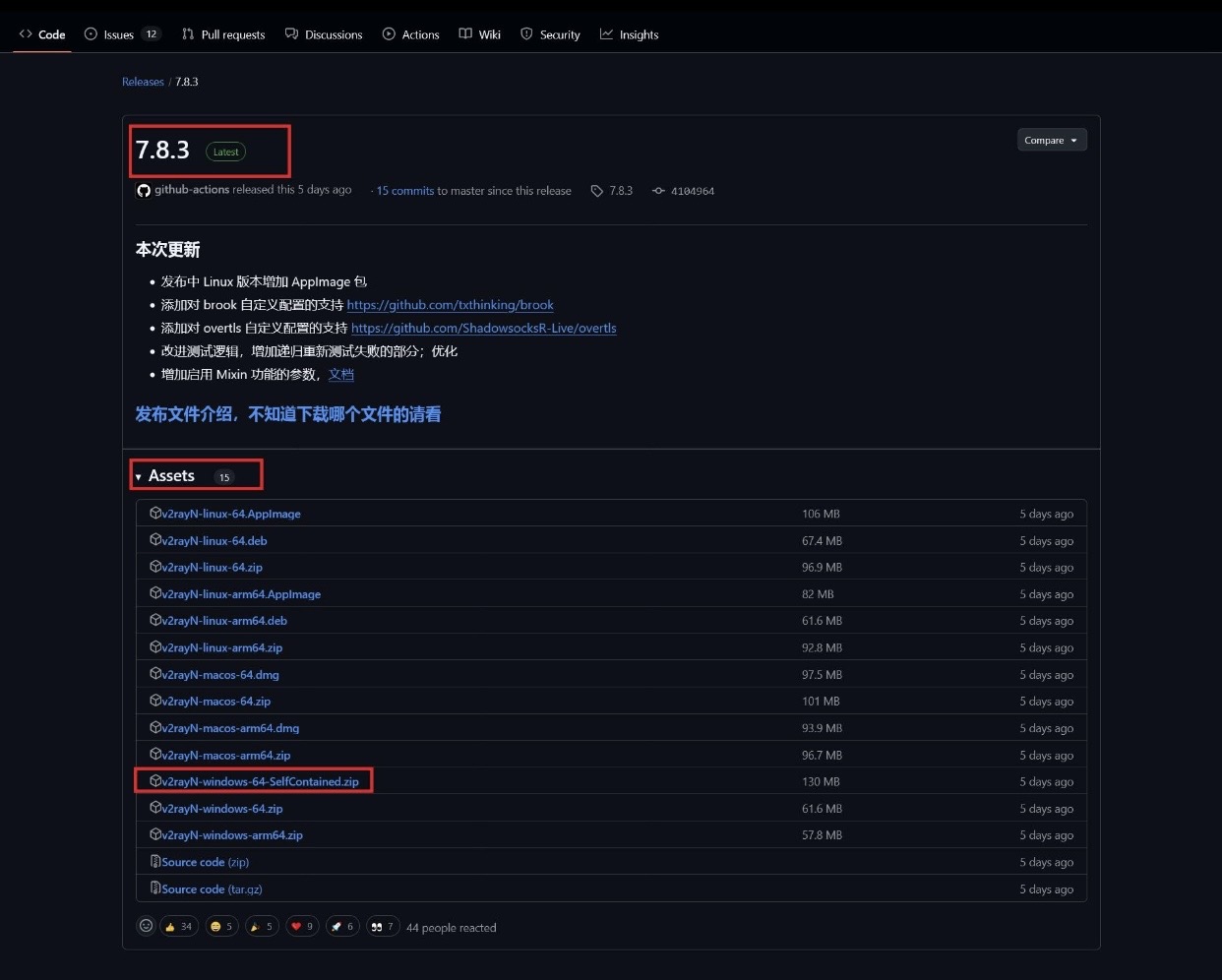Toggle the laugh emoji reaction
Image resolution: width=1222 pixels, height=980 pixels.
pos(222,927)
